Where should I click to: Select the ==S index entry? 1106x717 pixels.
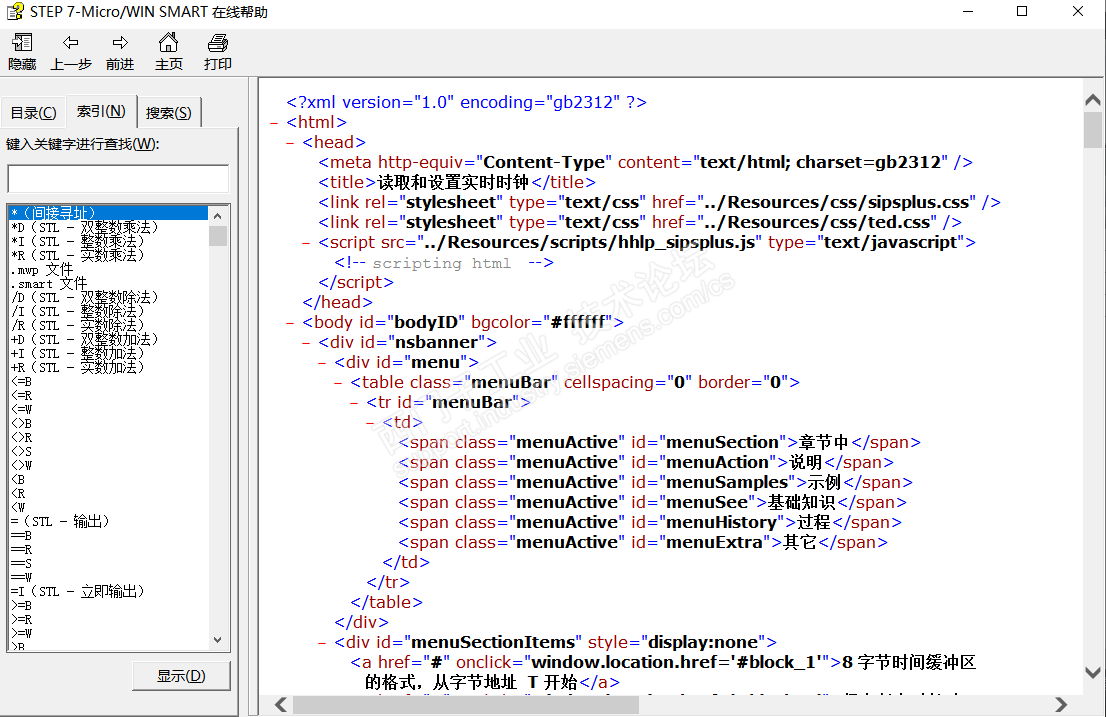pyautogui.click(x=21, y=563)
